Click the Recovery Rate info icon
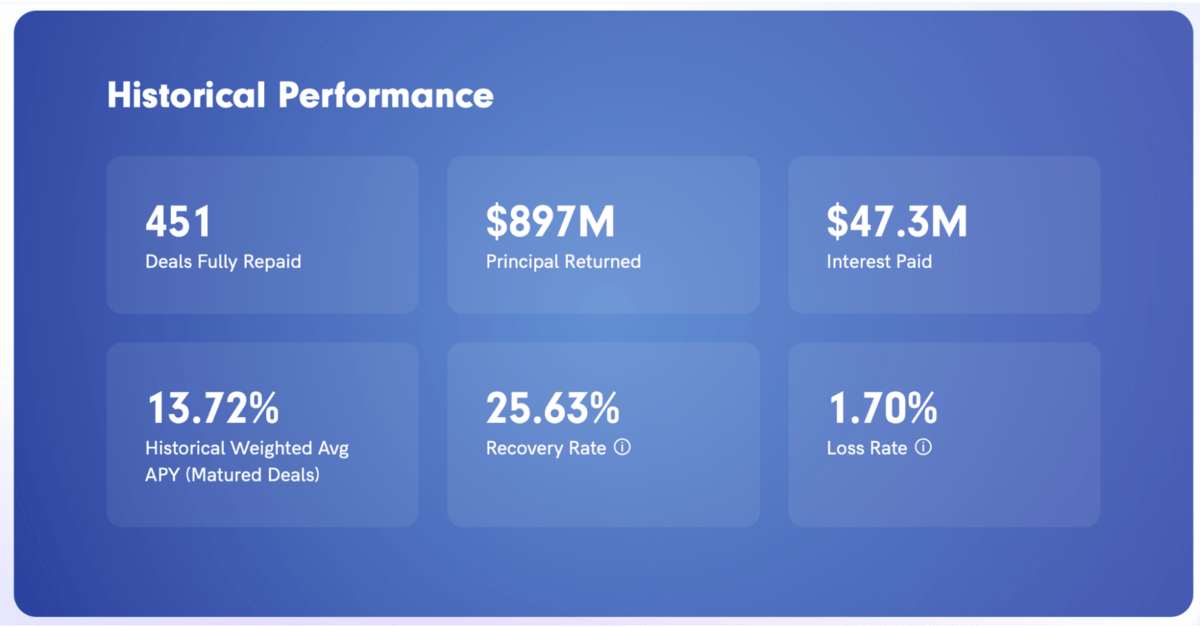This screenshot has height=626, width=1200. coord(622,448)
